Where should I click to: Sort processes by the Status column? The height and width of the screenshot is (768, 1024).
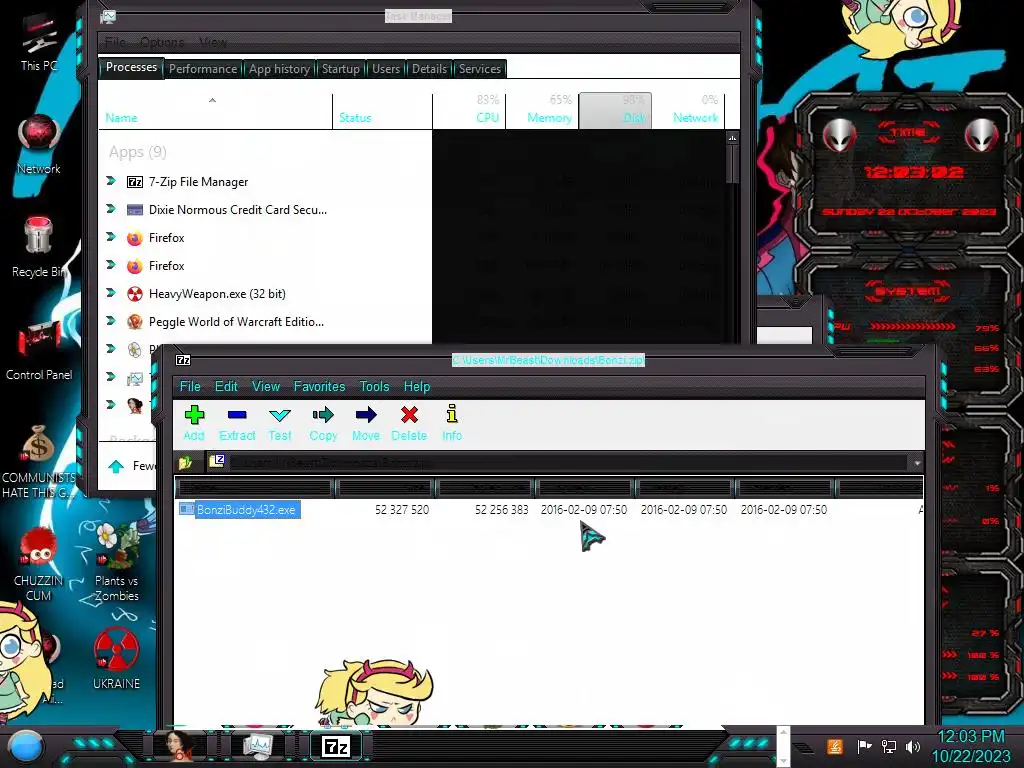pos(382,112)
